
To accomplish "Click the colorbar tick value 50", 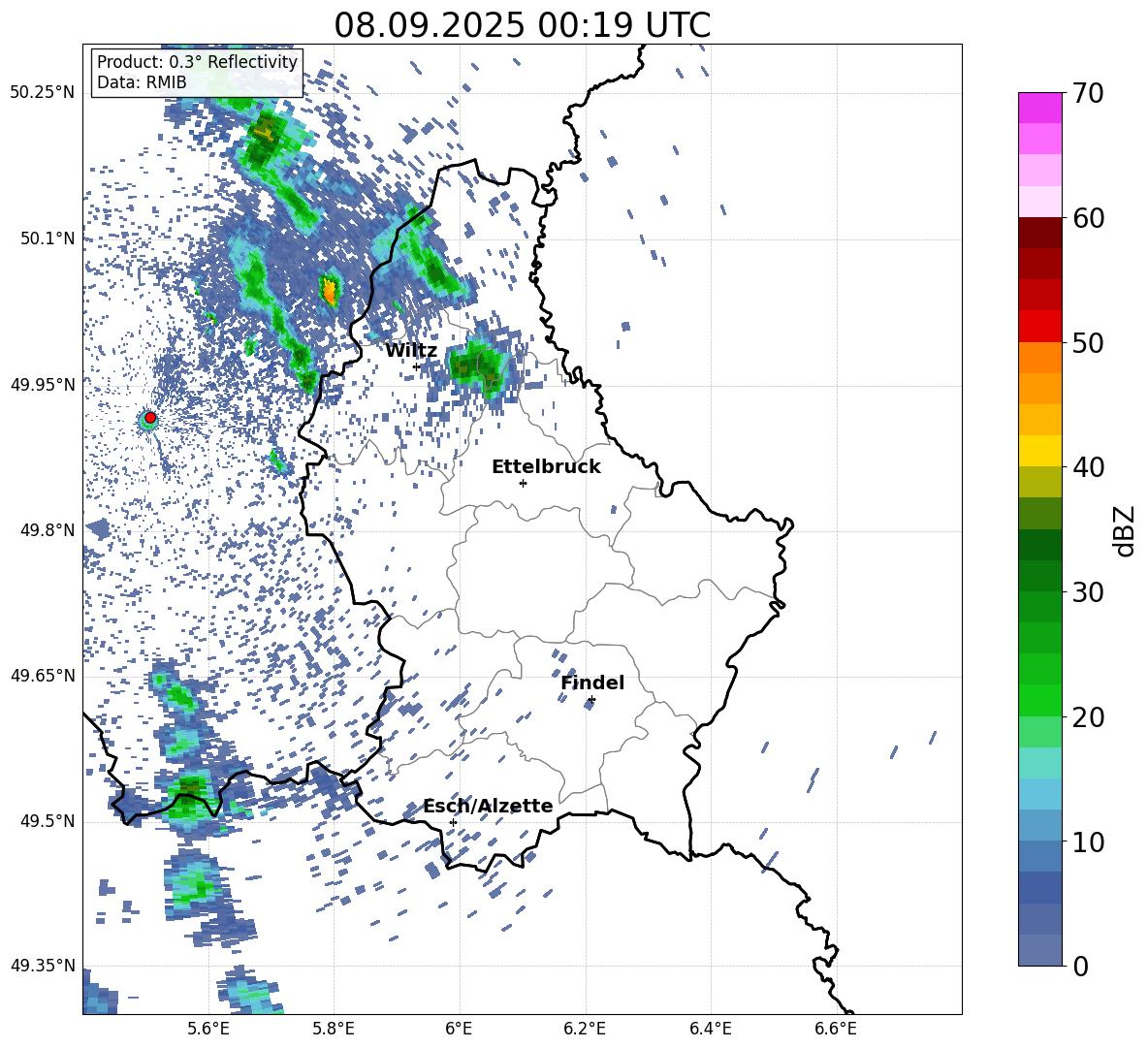I will click(1088, 342).
